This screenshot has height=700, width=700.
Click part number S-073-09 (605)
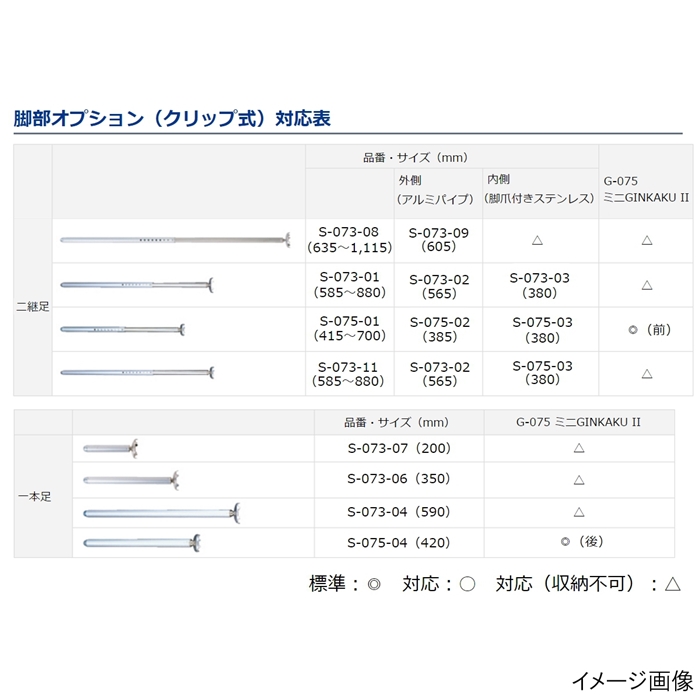[x=439, y=240]
